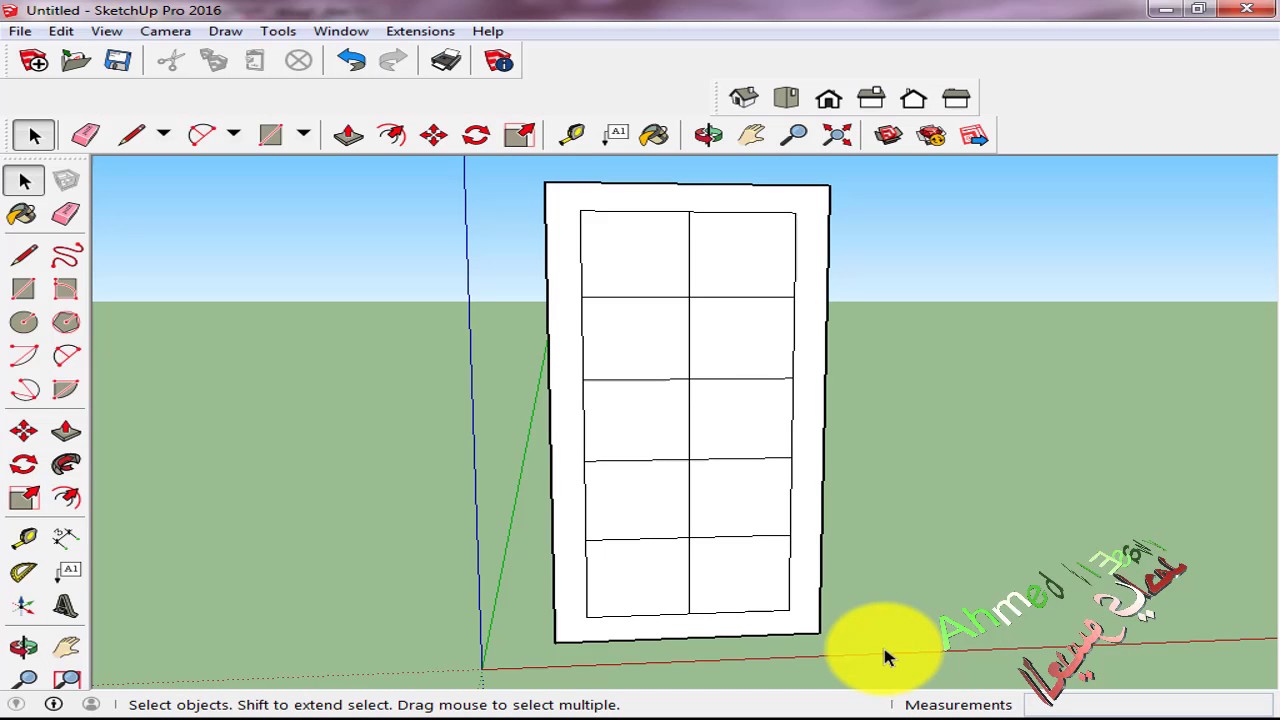The image size is (1280, 720).
Task: Switch to the Right view
Action: tap(871, 98)
